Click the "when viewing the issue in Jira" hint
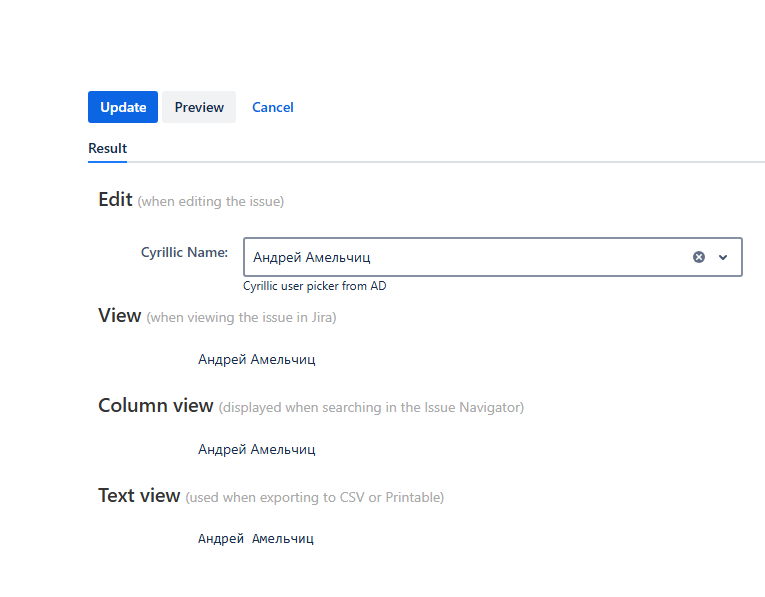Viewport: 765px width, 597px height. (241, 318)
